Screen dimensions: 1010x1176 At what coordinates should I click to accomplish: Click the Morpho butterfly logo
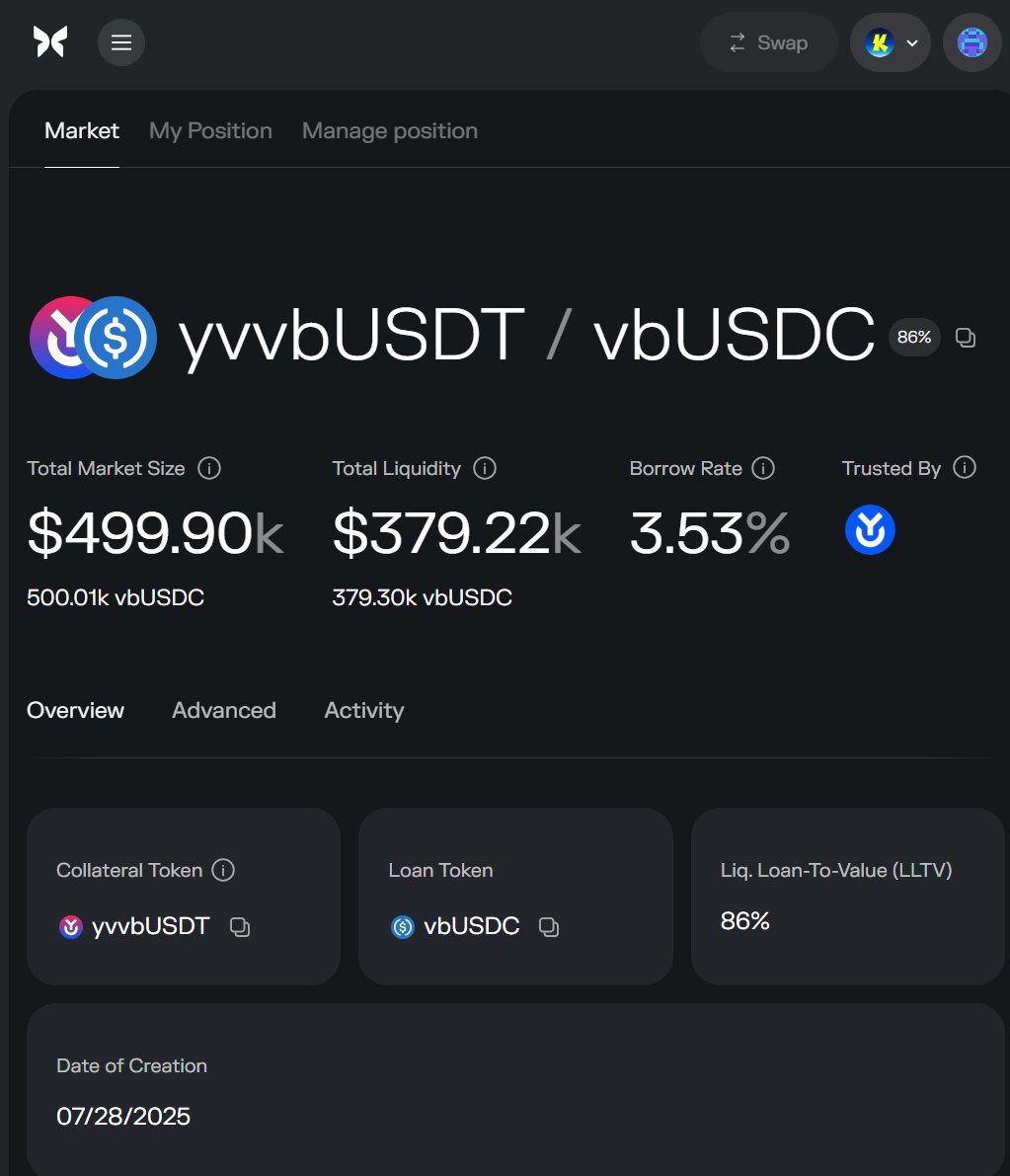click(50, 42)
